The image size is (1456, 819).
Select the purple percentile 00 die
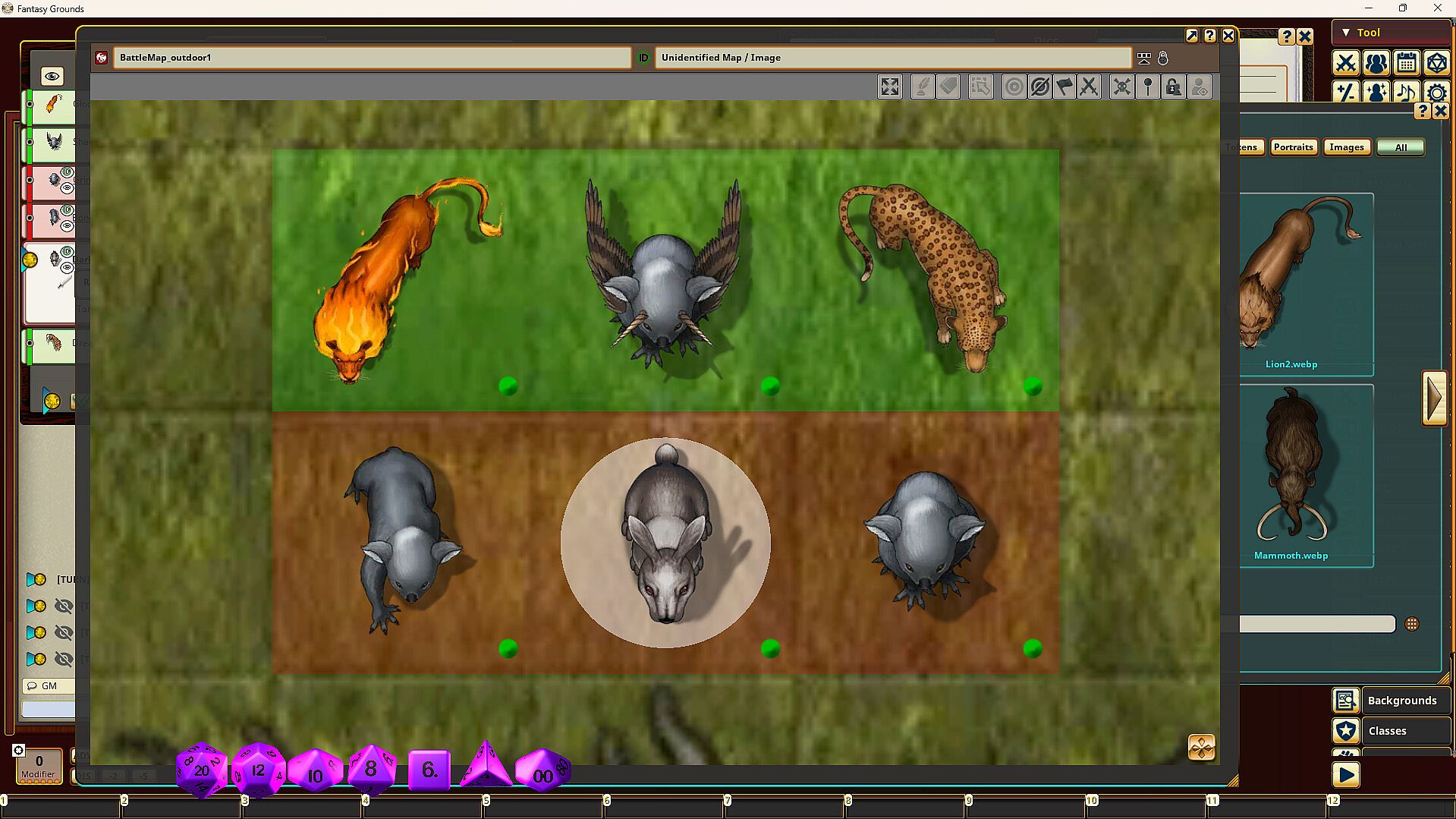542,770
